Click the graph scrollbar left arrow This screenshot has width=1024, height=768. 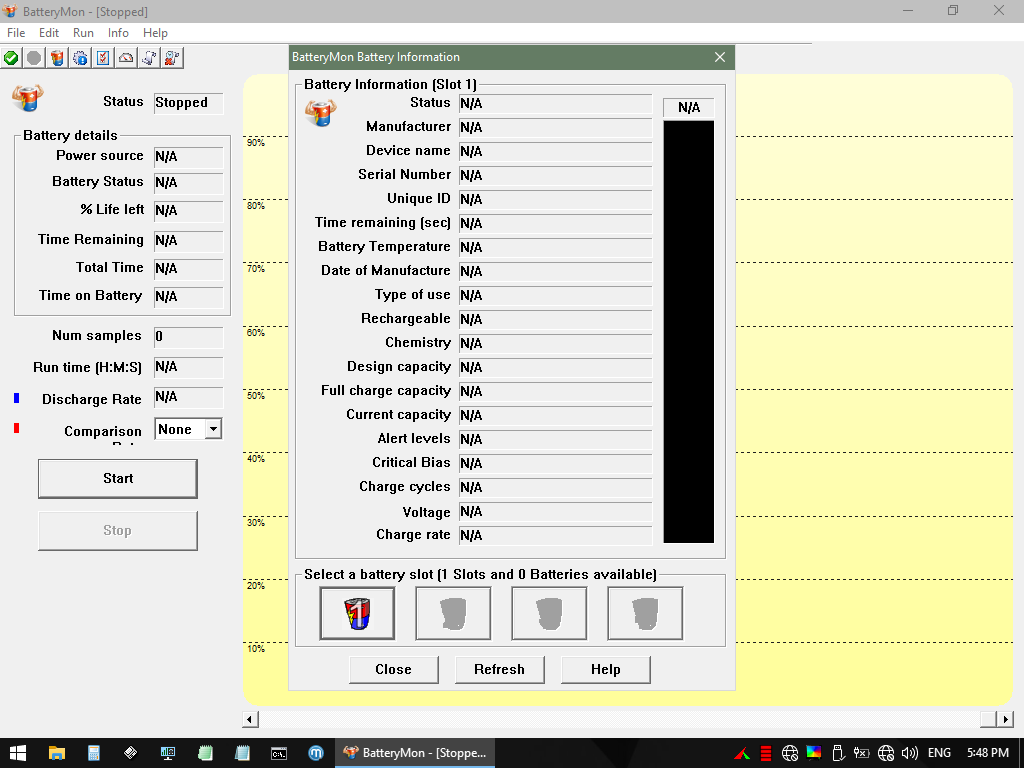(x=249, y=720)
